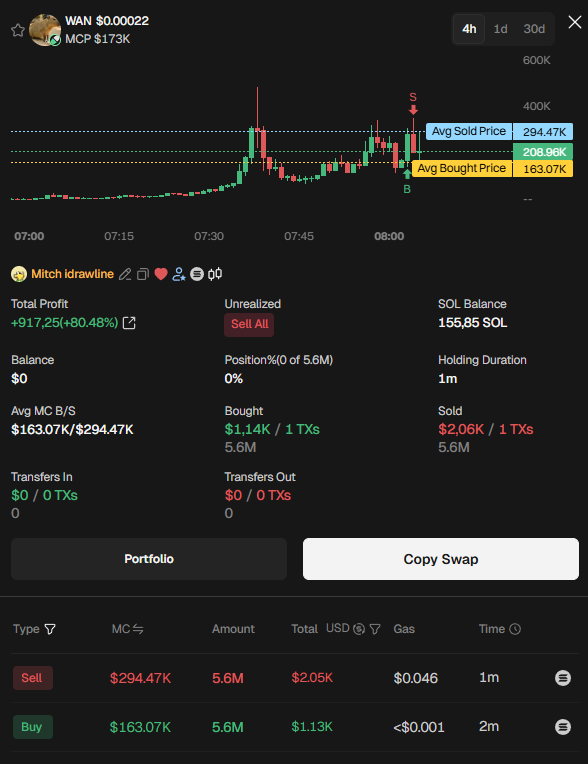Open the Portfolio button

(x=149, y=559)
